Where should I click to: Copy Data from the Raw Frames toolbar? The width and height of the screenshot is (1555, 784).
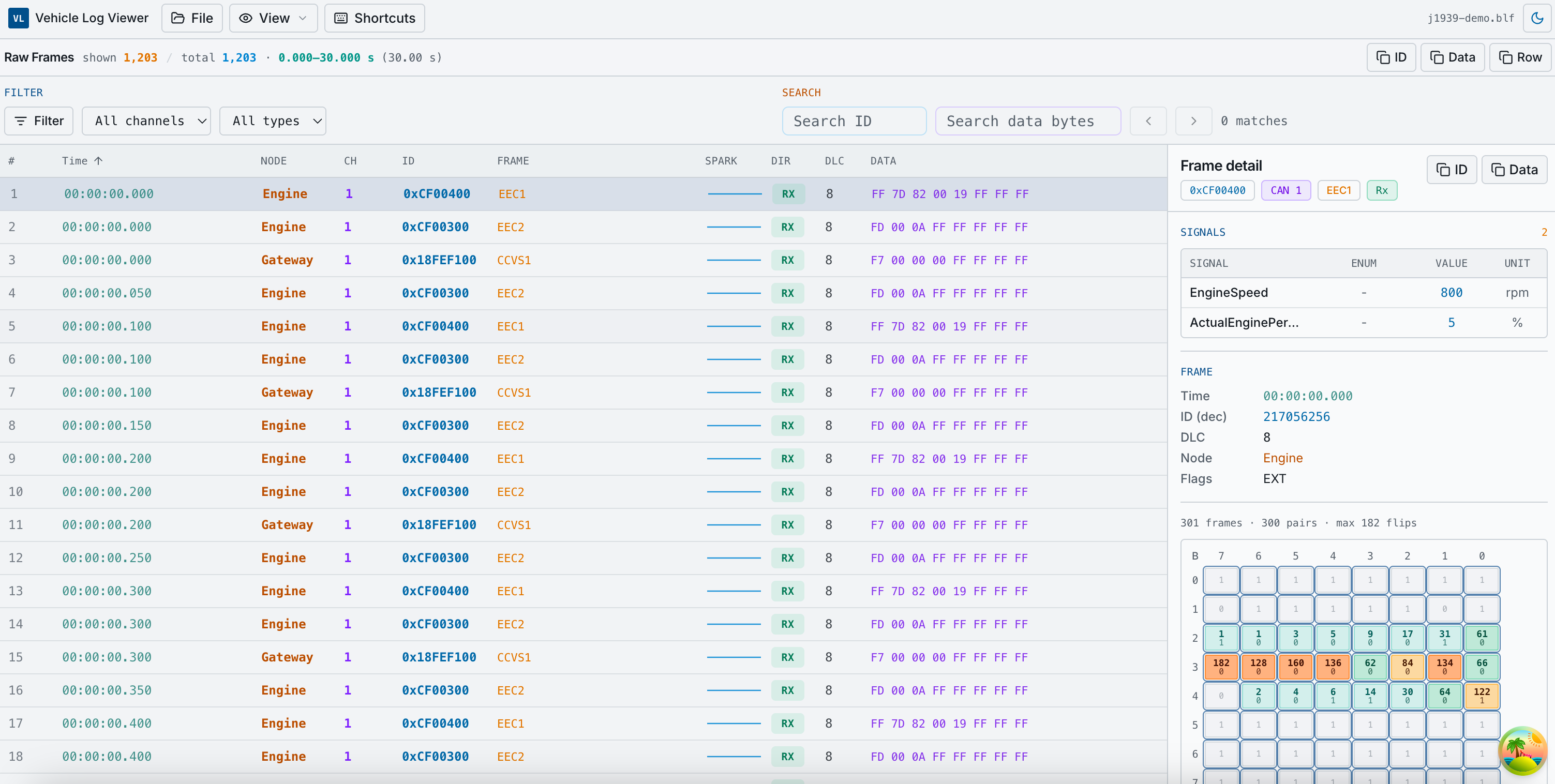coord(1453,57)
